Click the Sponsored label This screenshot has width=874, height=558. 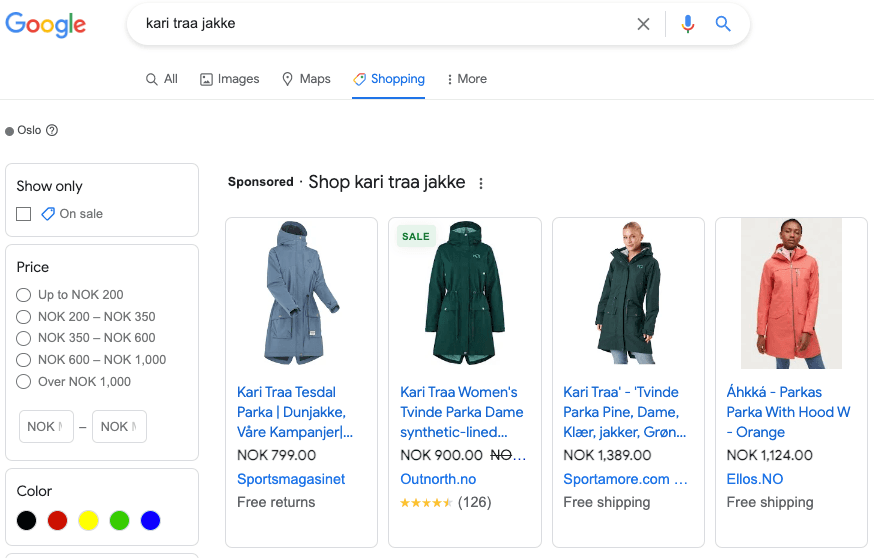tap(260, 182)
